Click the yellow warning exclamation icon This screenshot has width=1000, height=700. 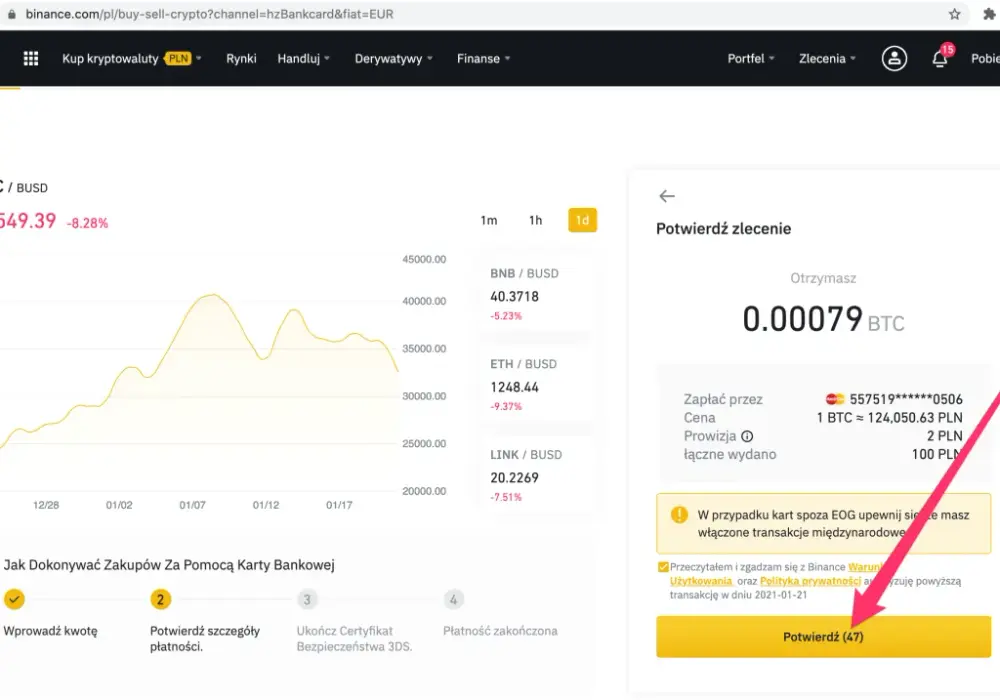click(679, 514)
